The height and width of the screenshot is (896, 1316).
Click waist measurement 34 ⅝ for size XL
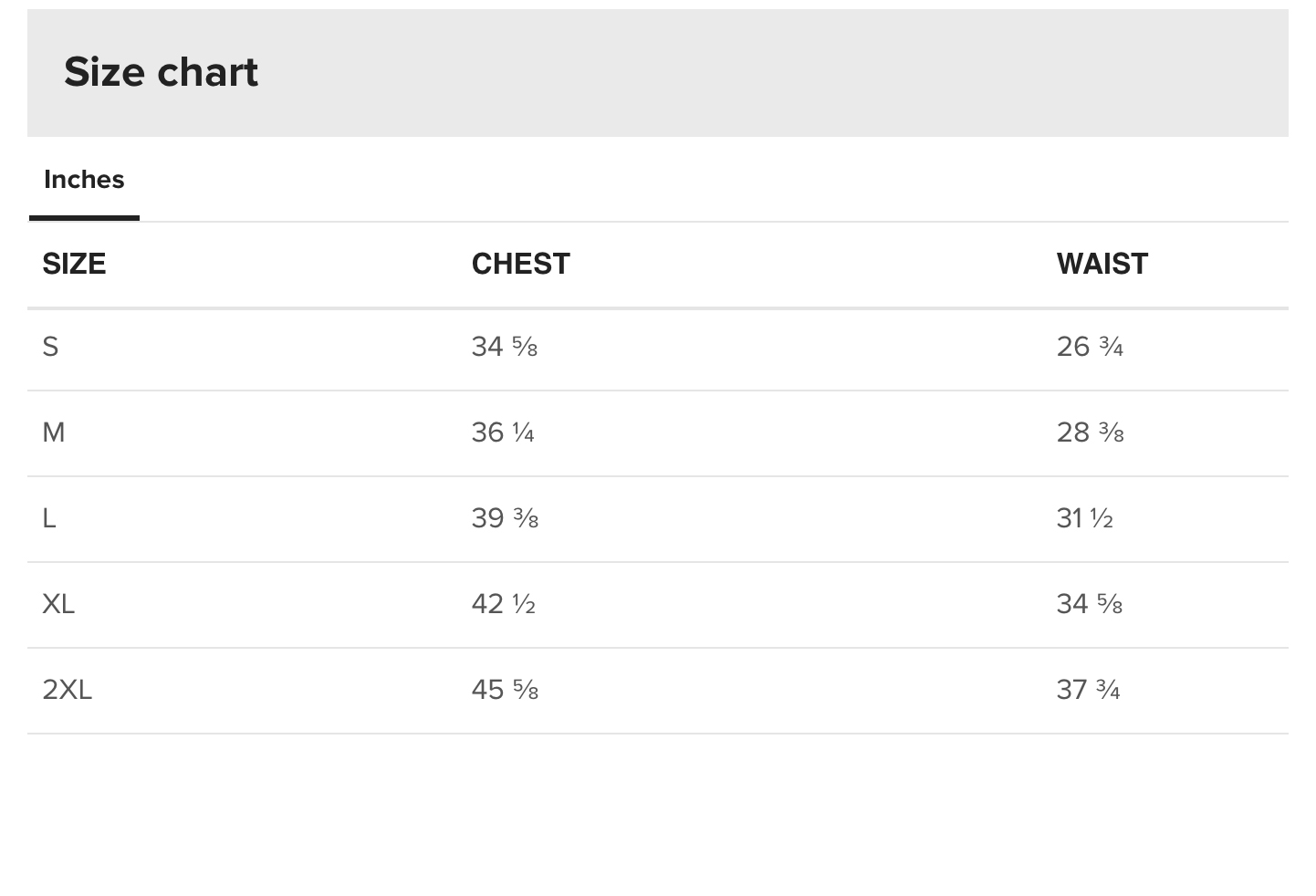click(1089, 604)
